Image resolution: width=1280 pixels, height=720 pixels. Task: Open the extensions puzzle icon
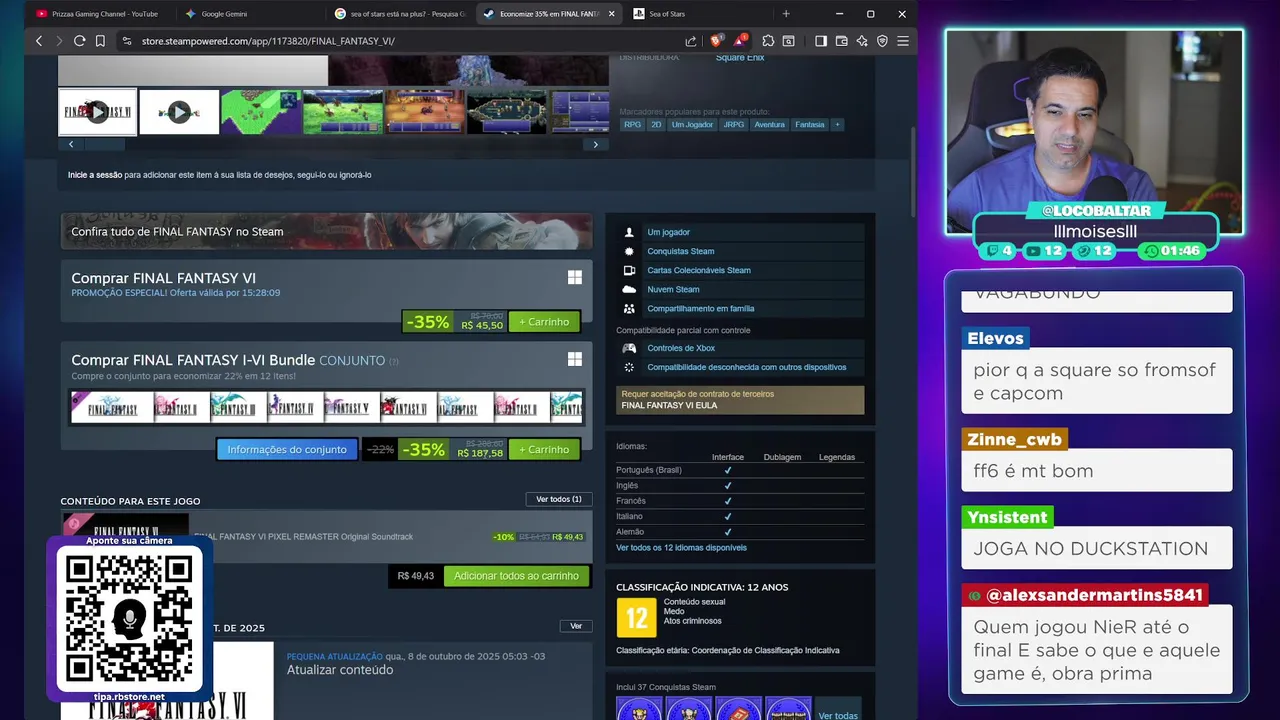[x=768, y=41]
